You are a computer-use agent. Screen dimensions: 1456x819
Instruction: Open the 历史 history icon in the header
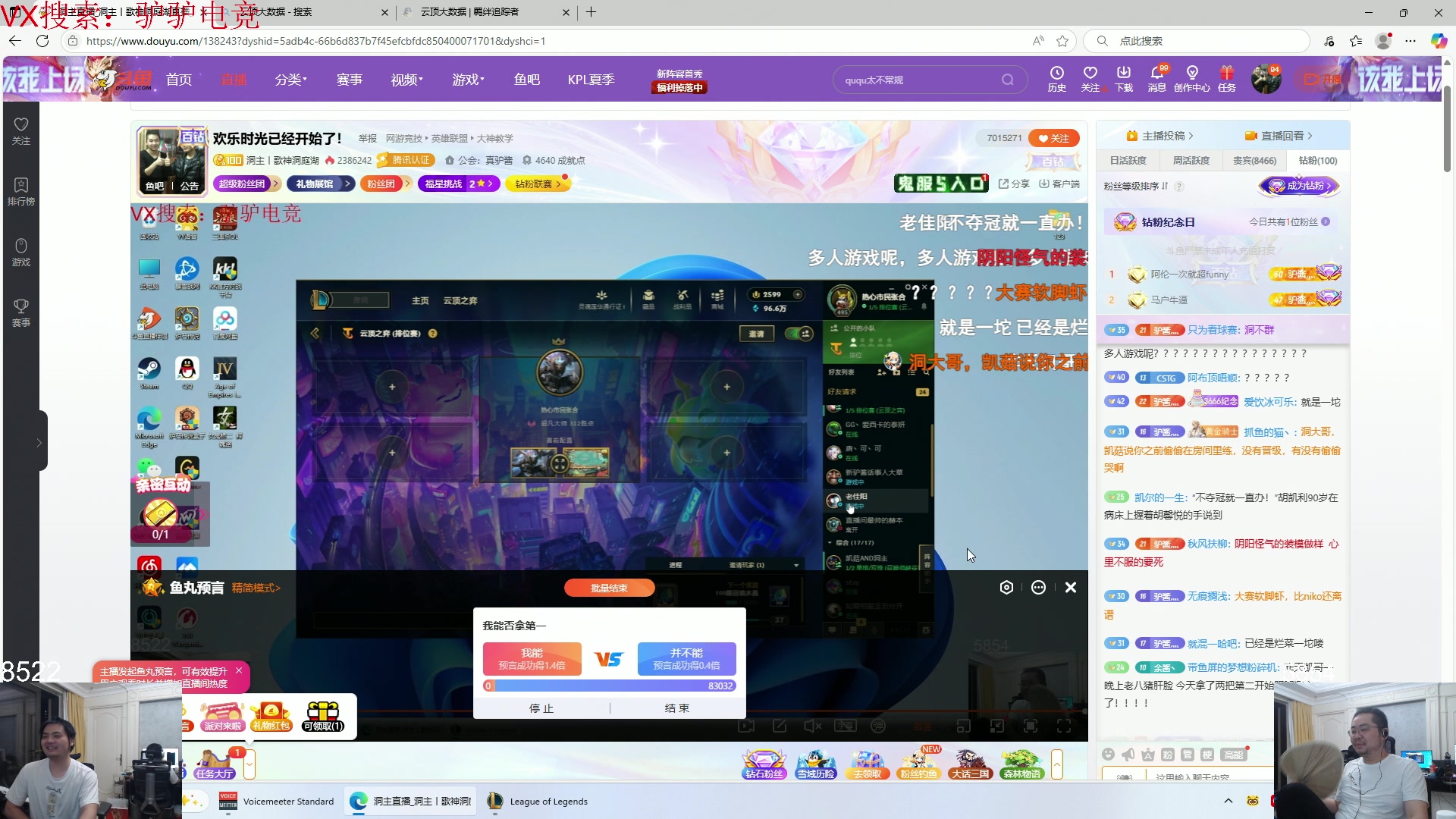click(x=1056, y=79)
